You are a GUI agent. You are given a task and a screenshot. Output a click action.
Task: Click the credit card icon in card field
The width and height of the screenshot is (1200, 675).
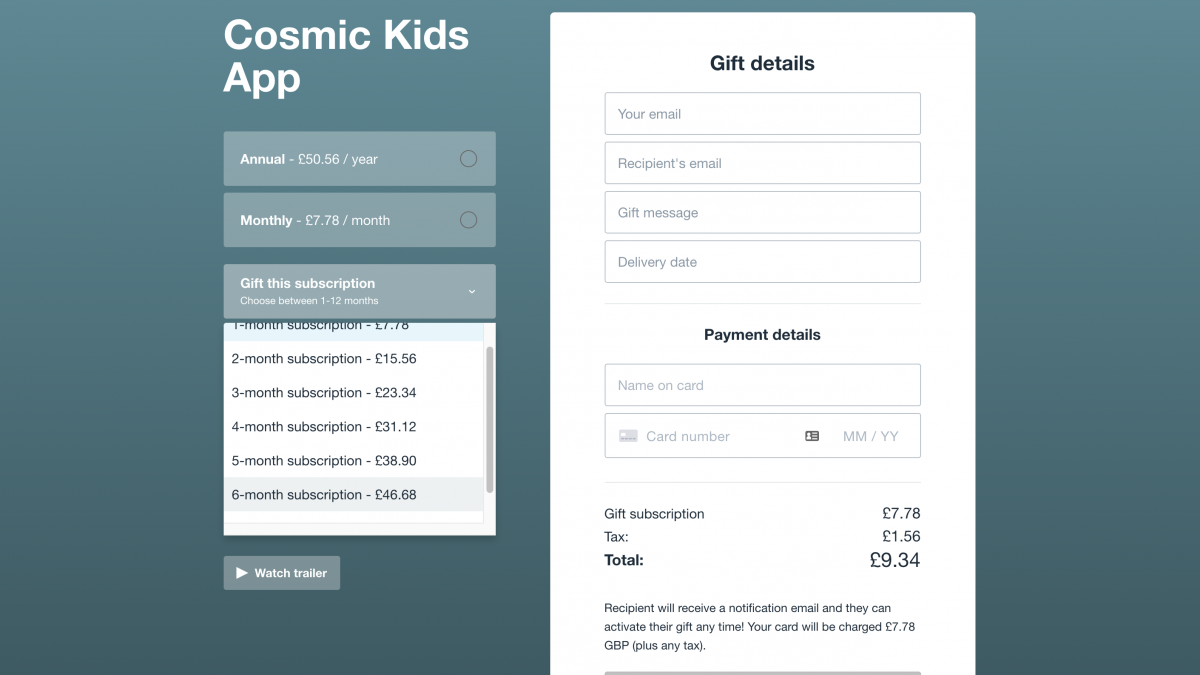(x=628, y=436)
